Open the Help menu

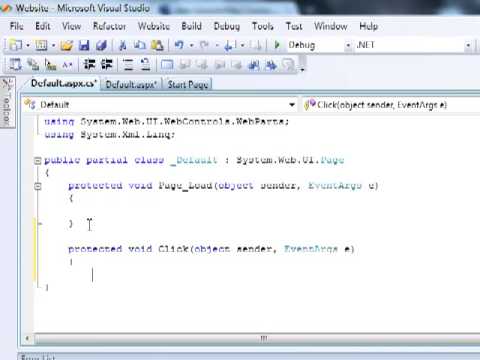368,26
